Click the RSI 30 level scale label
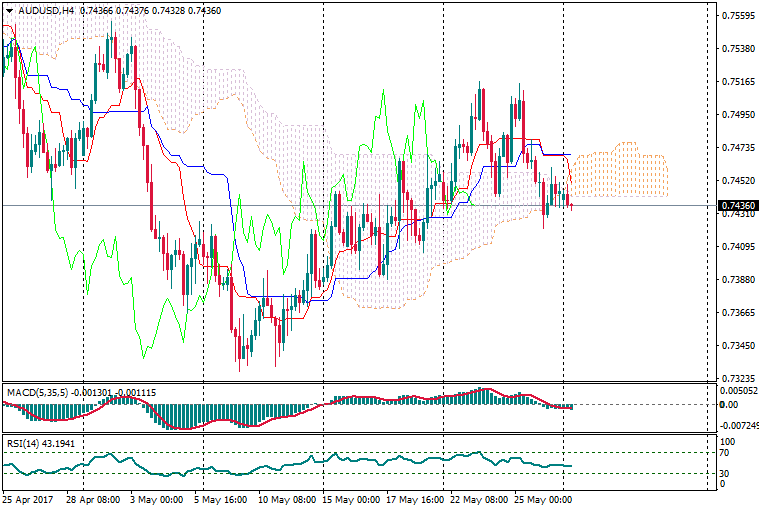The width and height of the screenshot is (759, 511). pos(727,473)
